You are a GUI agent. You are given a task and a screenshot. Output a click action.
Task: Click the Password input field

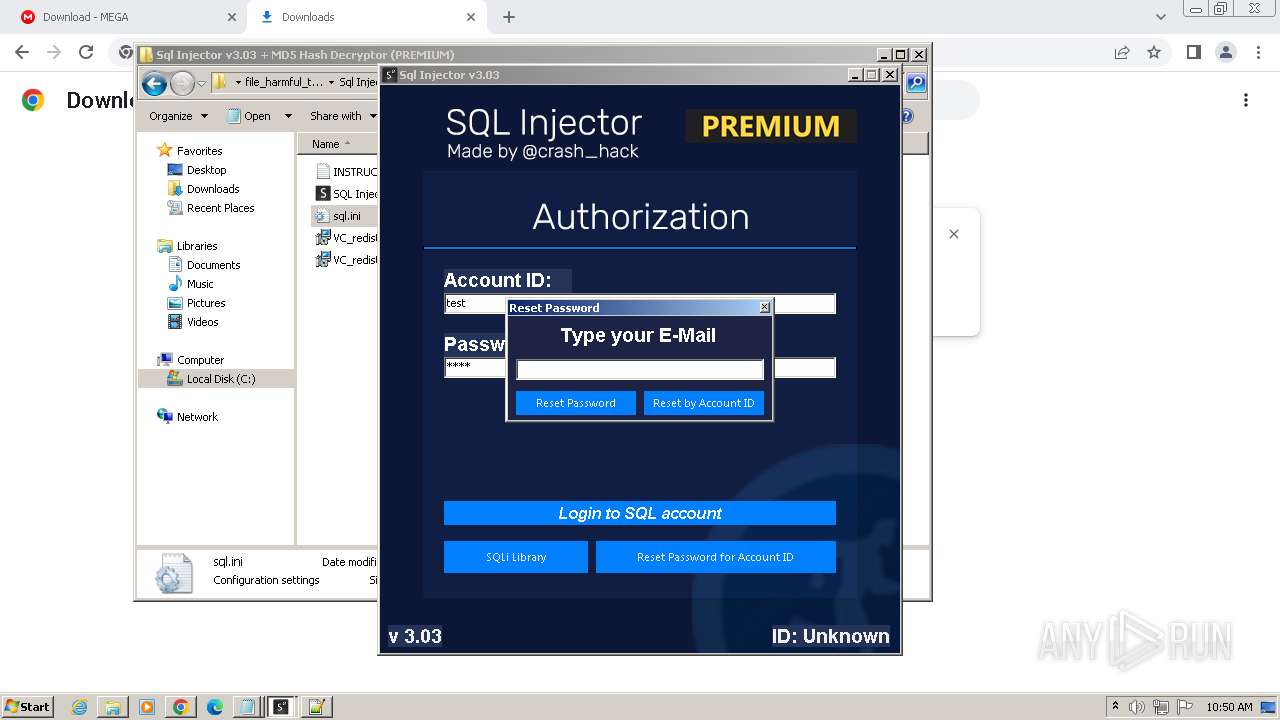pos(640,367)
